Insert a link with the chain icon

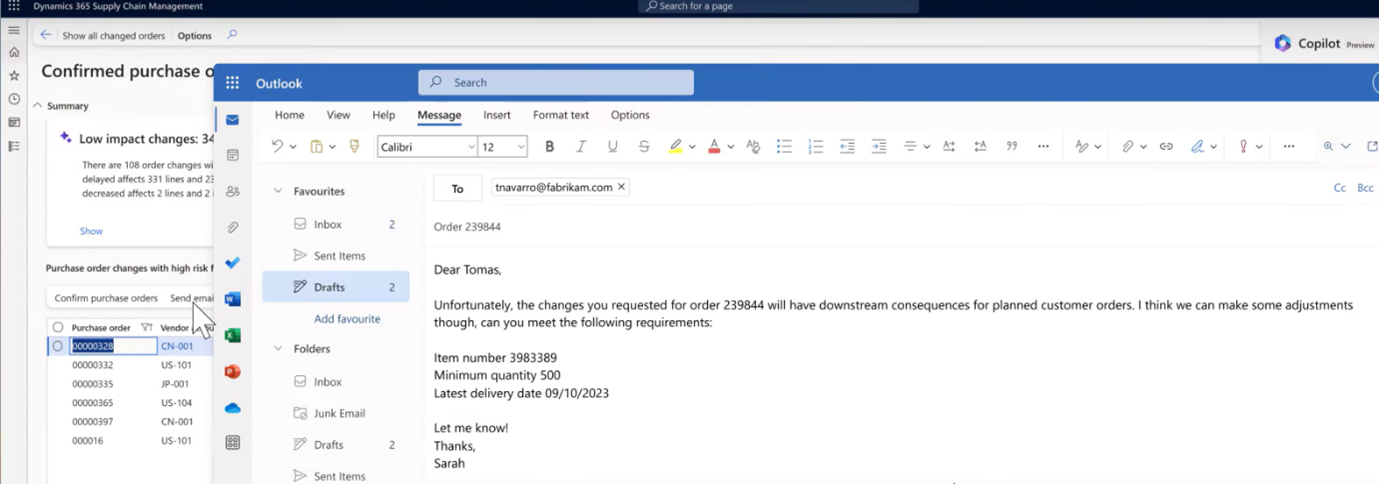pyautogui.click(x=1166, y=146)
